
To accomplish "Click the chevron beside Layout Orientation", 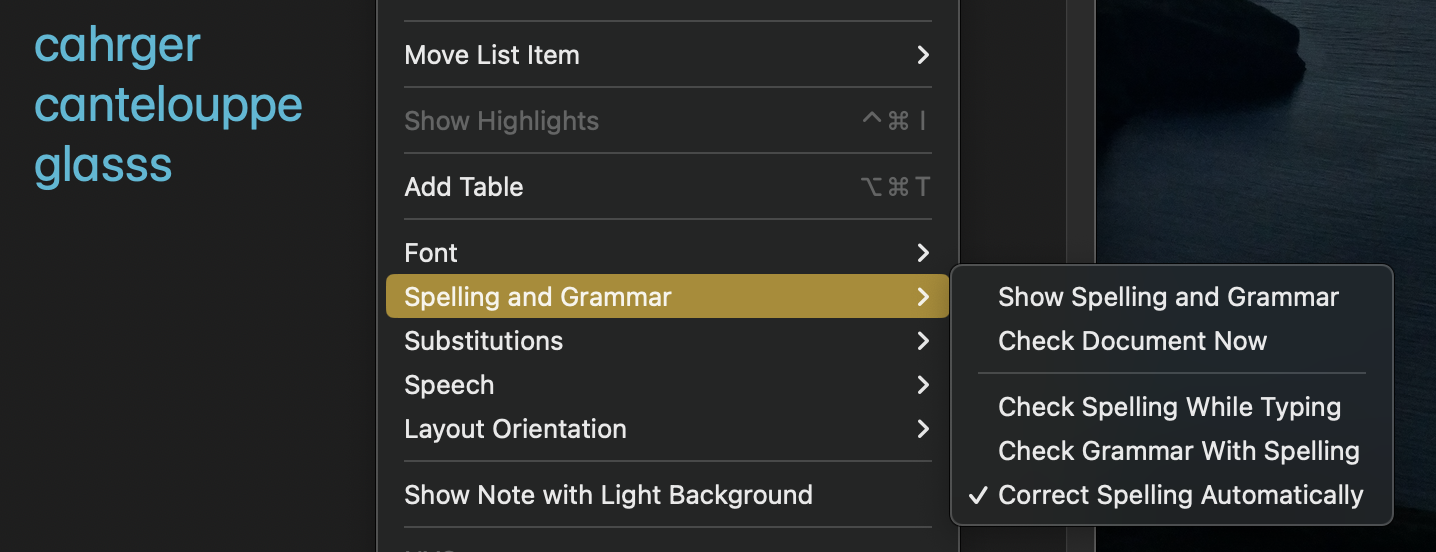I will [x=923, y=429].
